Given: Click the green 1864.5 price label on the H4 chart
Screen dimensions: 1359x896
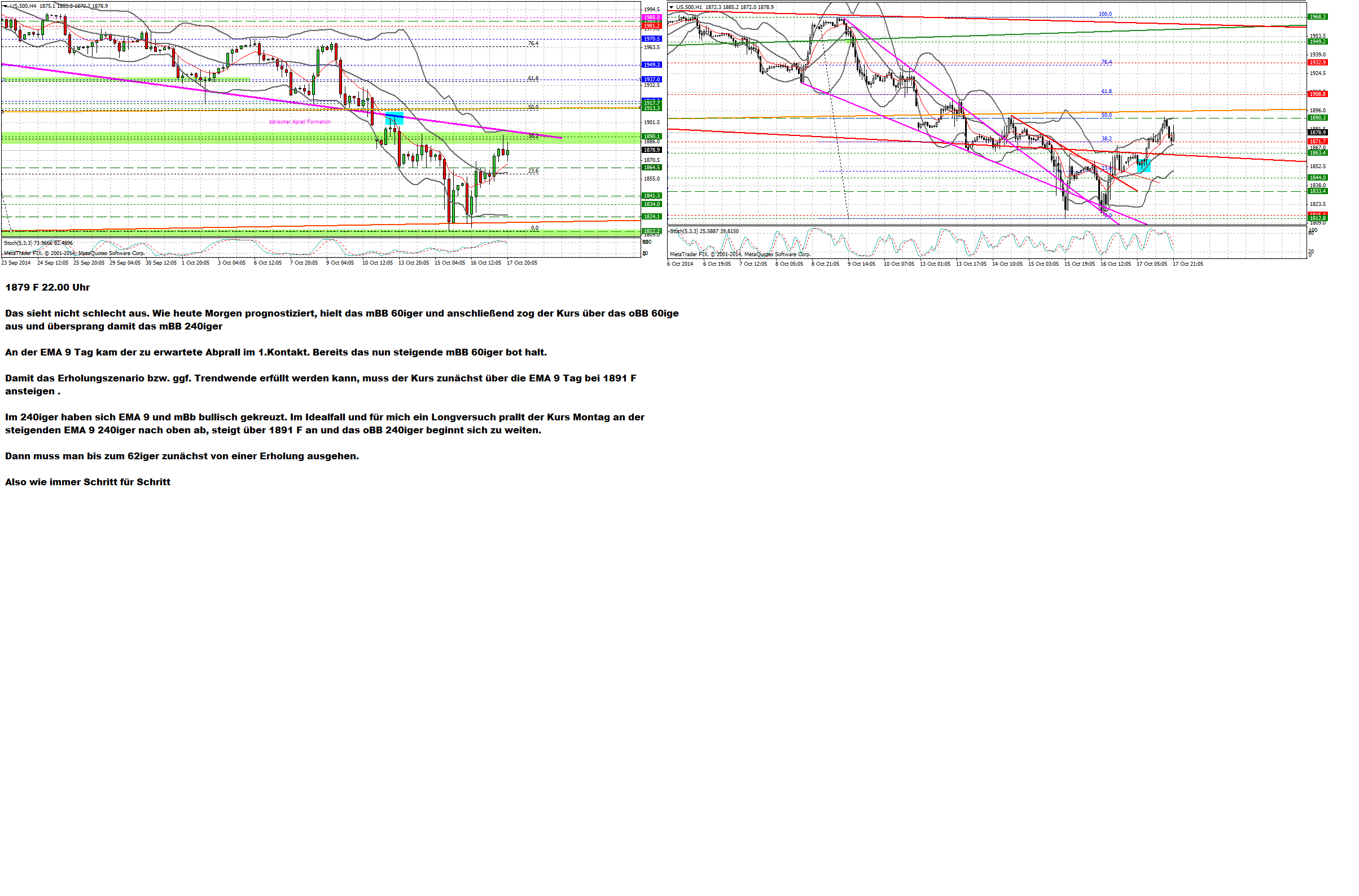Looking at the screenshot, I should (651, 168).
